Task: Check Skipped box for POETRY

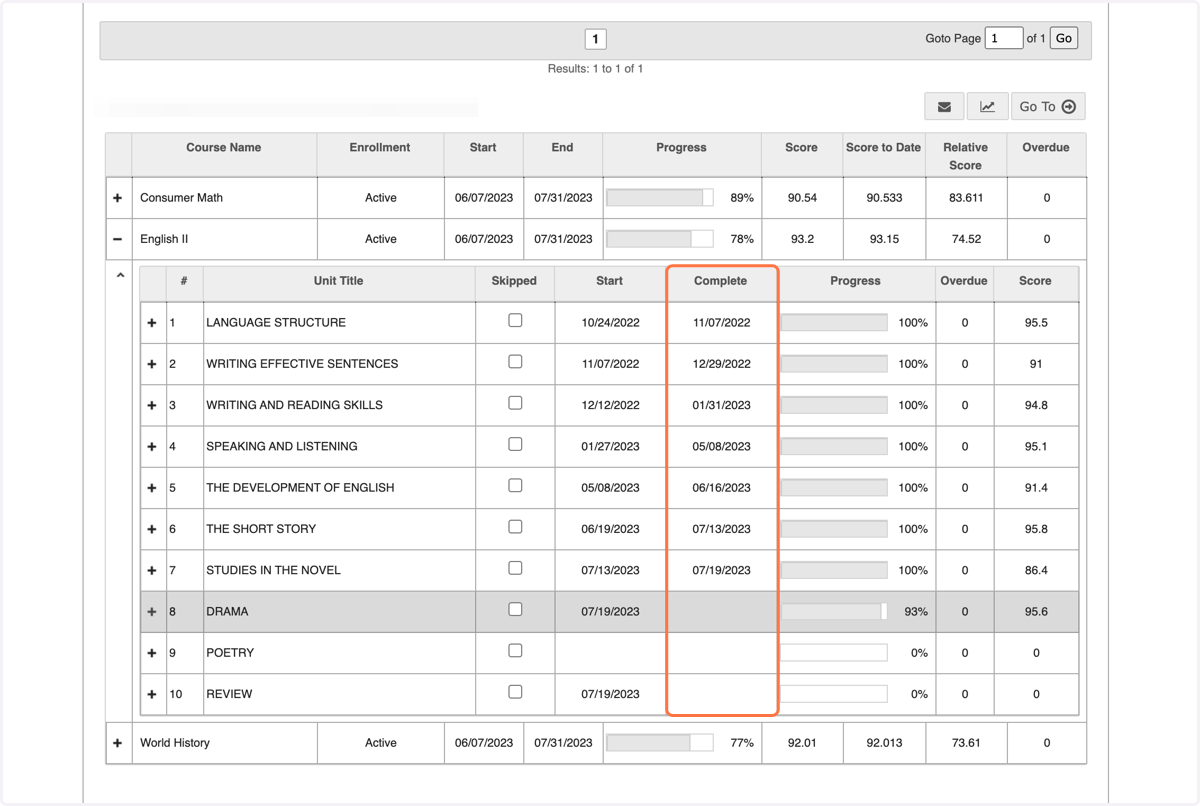Action: click(x=515, y=651)
